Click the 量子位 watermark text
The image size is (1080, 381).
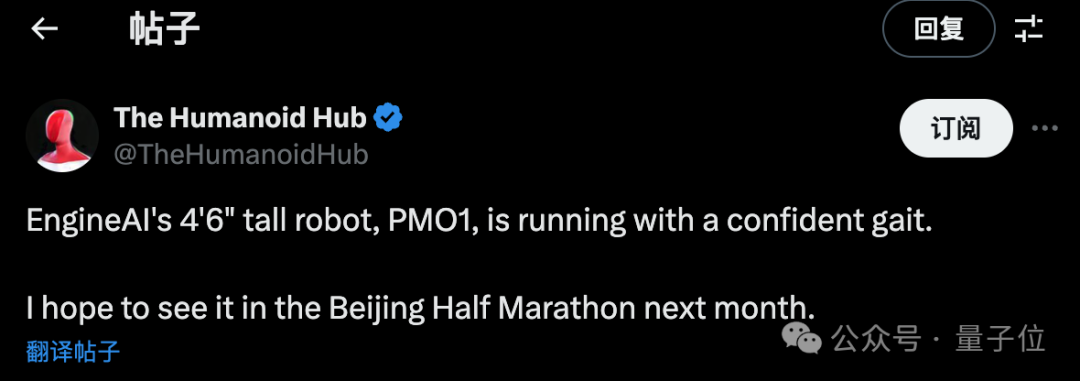click(x=1000, y=339)
